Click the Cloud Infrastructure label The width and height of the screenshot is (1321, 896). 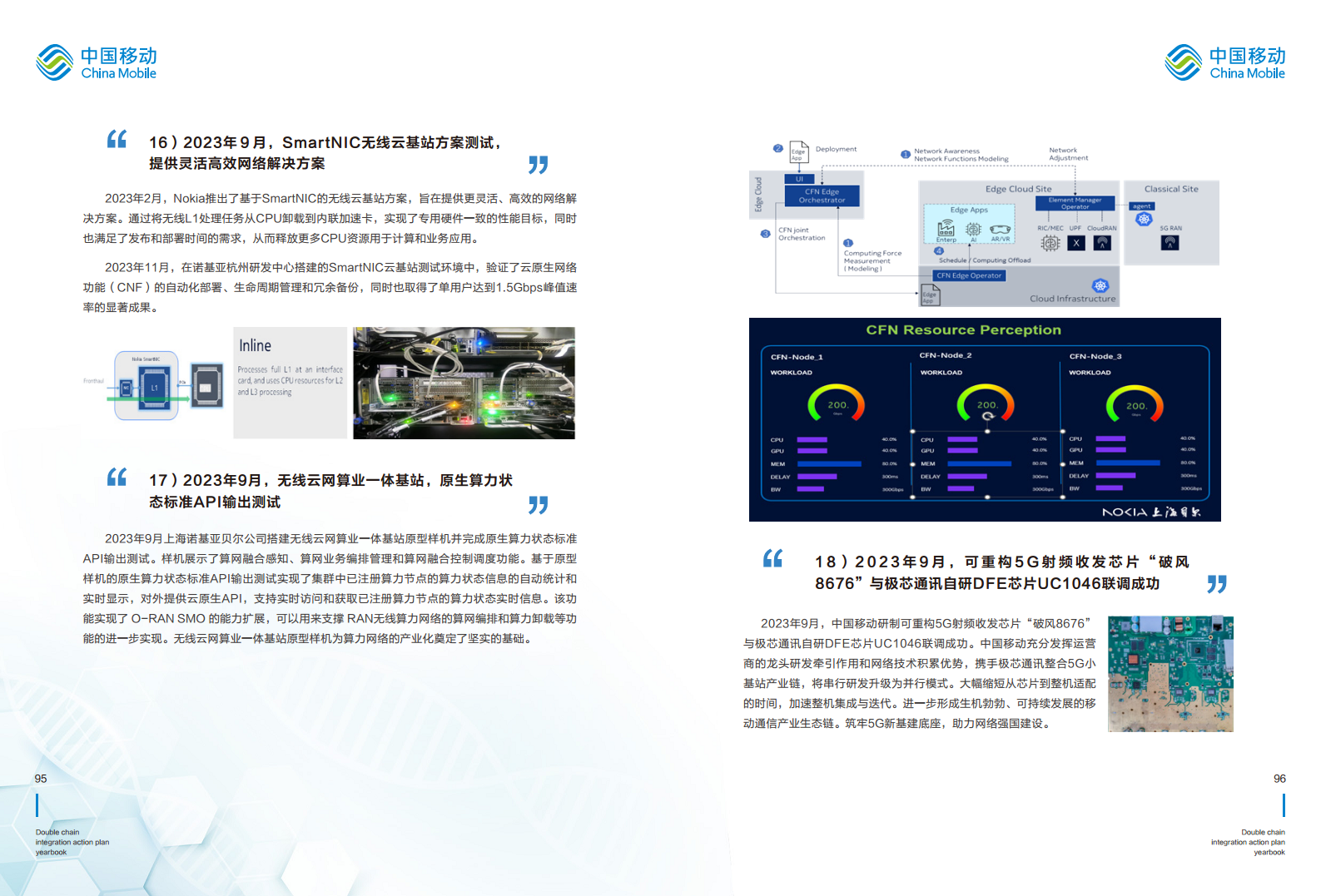pyautogui.click(x=1072, y=299)
